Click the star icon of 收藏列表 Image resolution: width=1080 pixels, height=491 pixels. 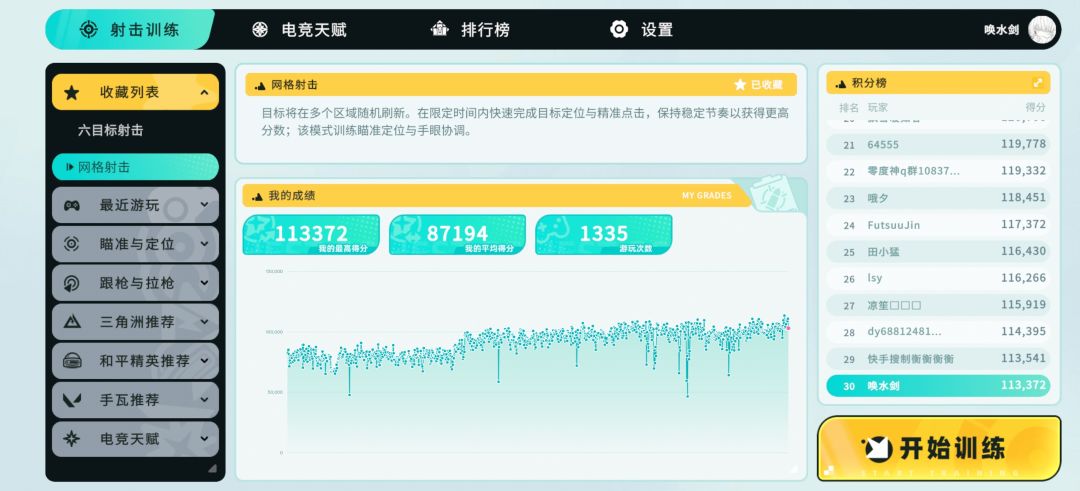tap(72, 92)
